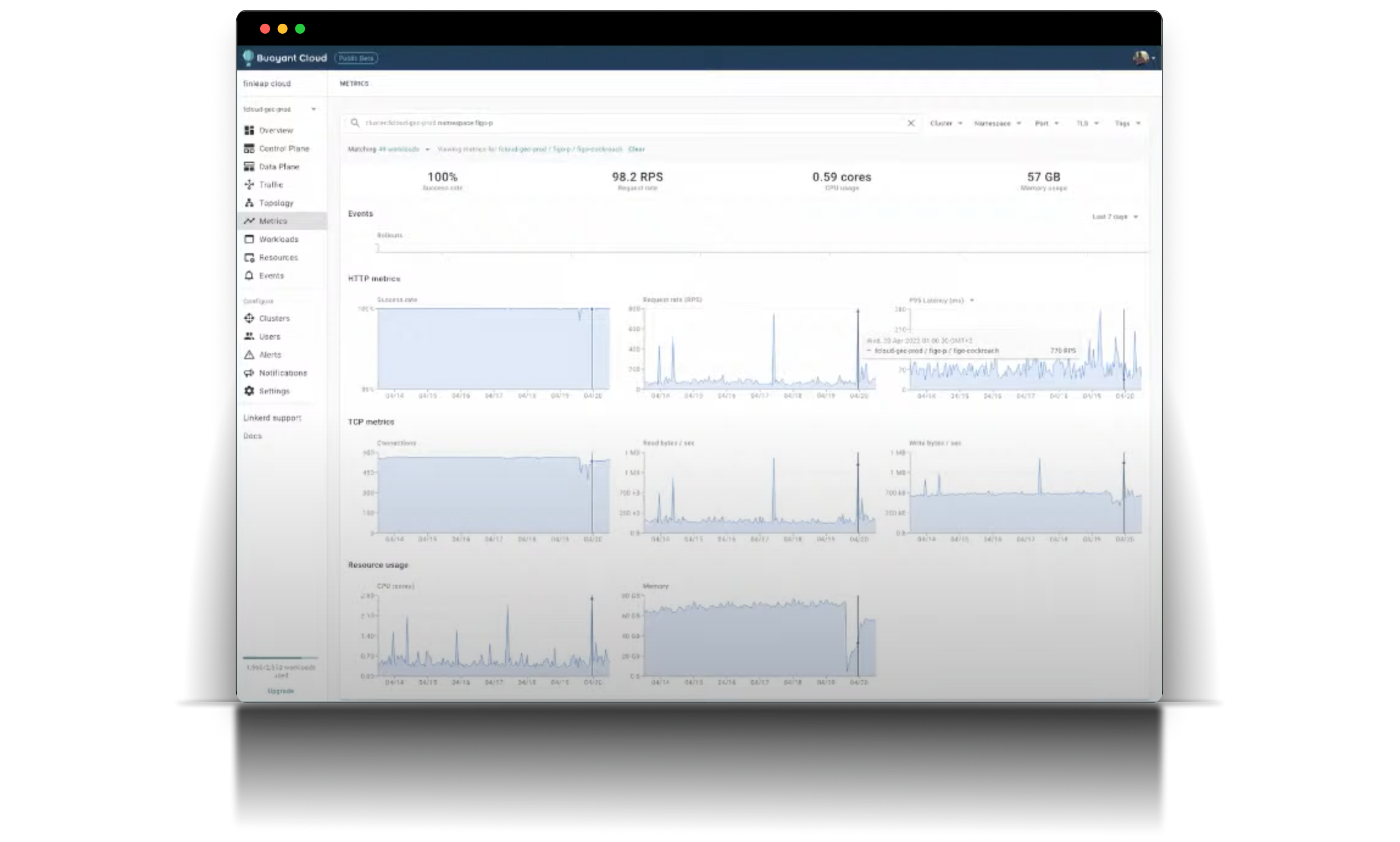Click the search magnifier icon
The width and height of the screenshot is (1400, 842).
(x=355, y=123)
